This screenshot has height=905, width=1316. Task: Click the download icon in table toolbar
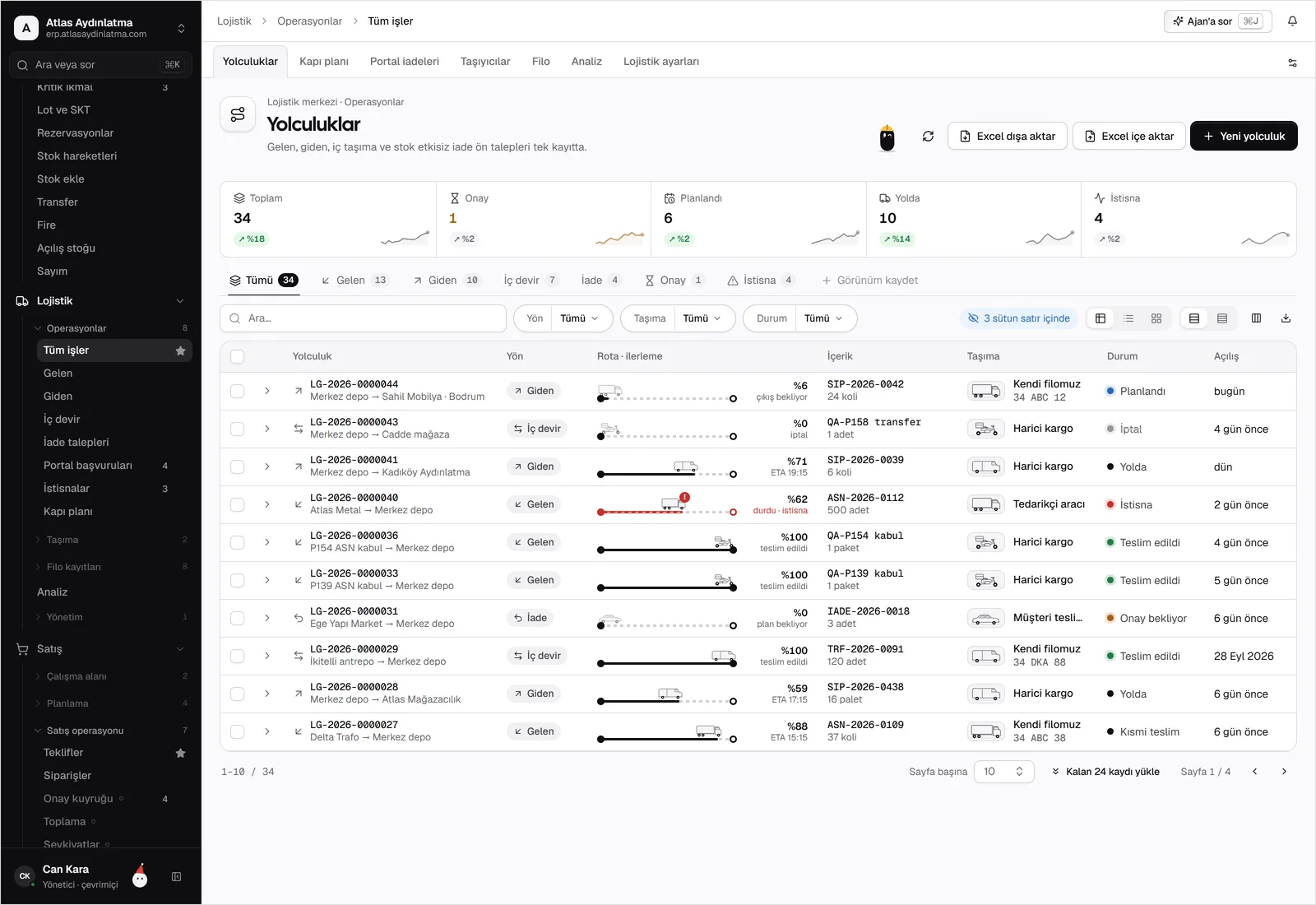coord(1286,318)
